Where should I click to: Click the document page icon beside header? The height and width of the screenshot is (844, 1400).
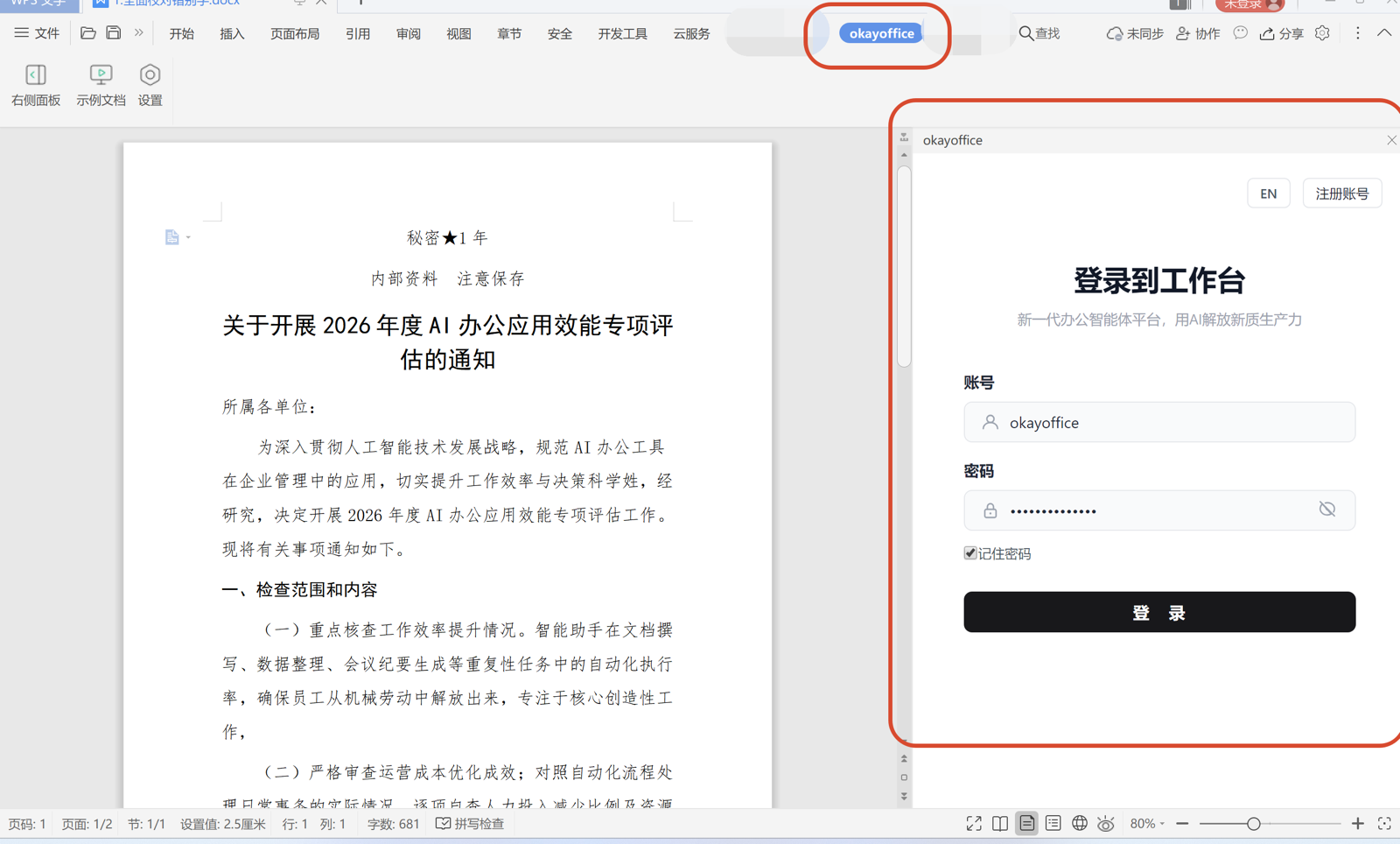(171, 237)
